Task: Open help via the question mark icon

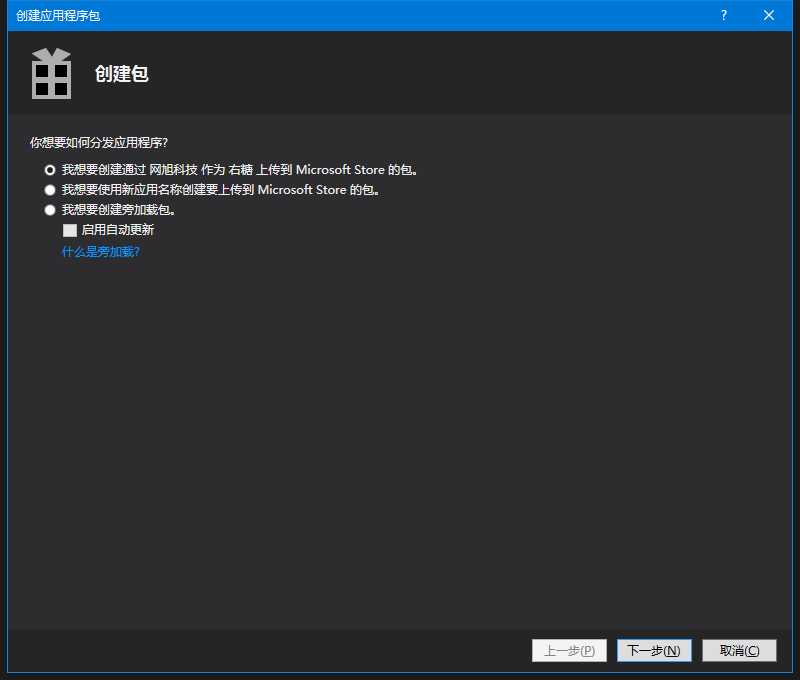Action: tap(724, 15)
